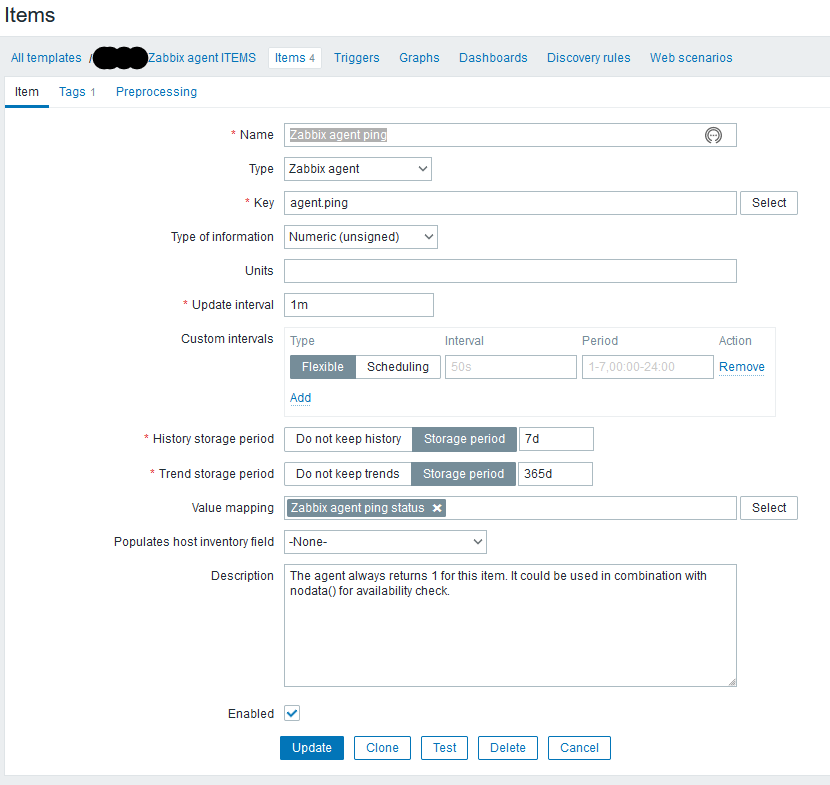Click the icon inside the Name field

click(713, 136)
